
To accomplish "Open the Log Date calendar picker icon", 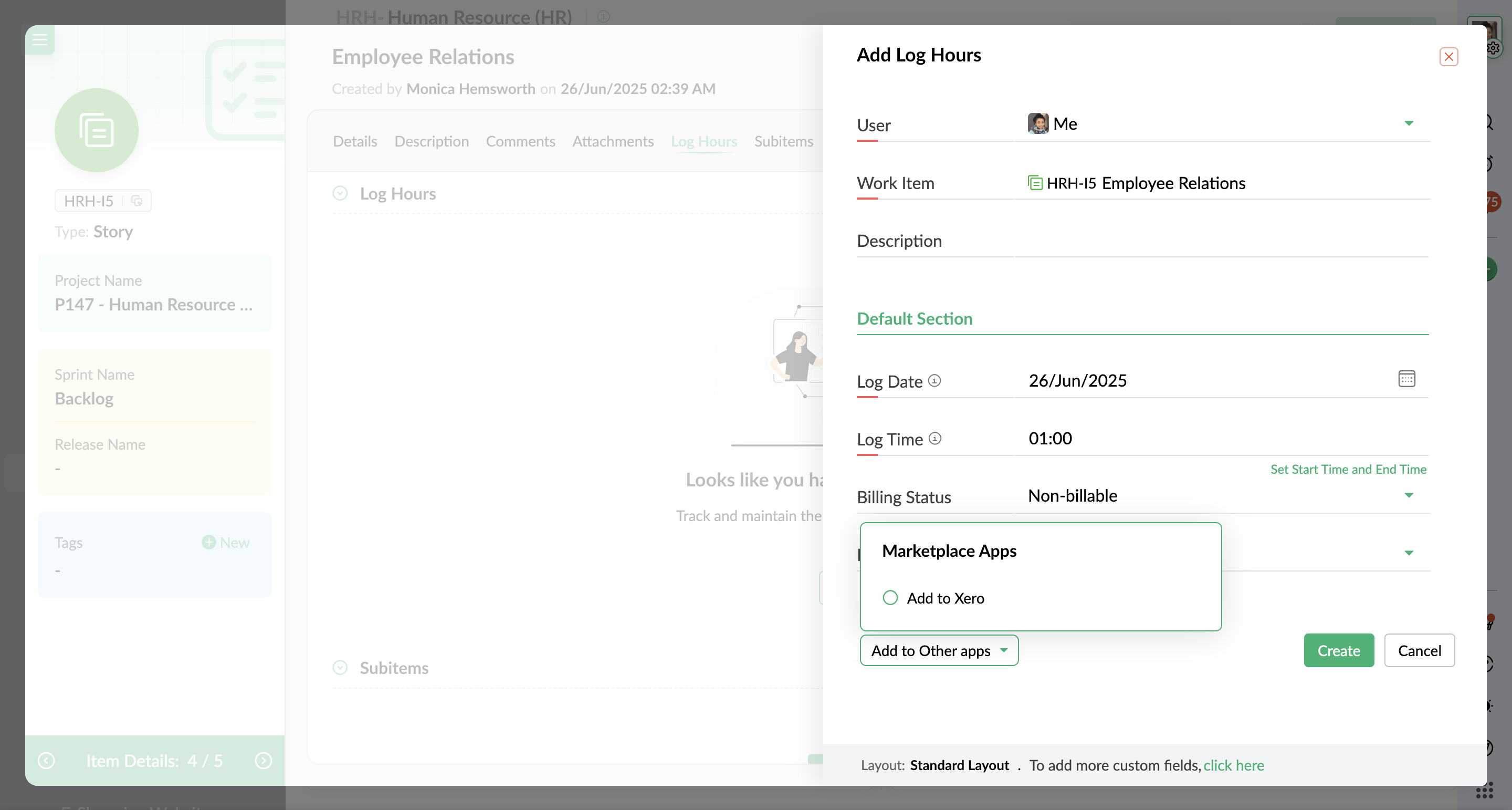I will coord(1406,378).
